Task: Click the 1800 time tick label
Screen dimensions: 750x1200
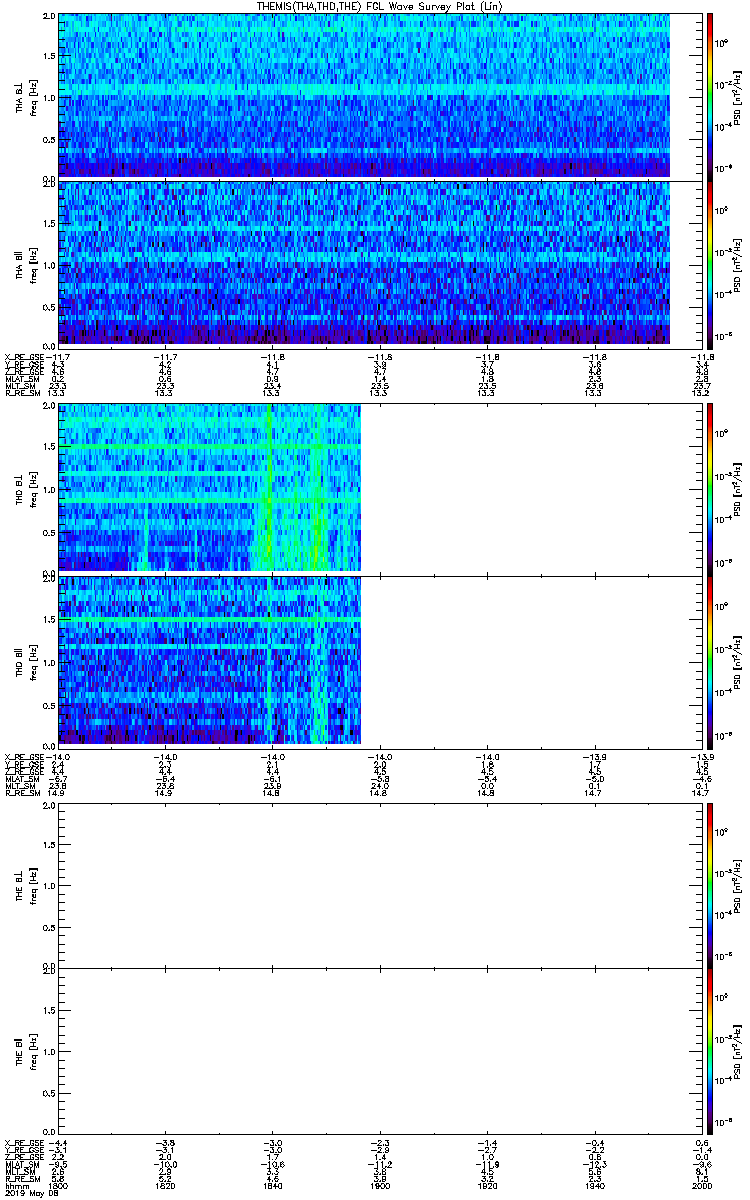Action: [58, 1185]
